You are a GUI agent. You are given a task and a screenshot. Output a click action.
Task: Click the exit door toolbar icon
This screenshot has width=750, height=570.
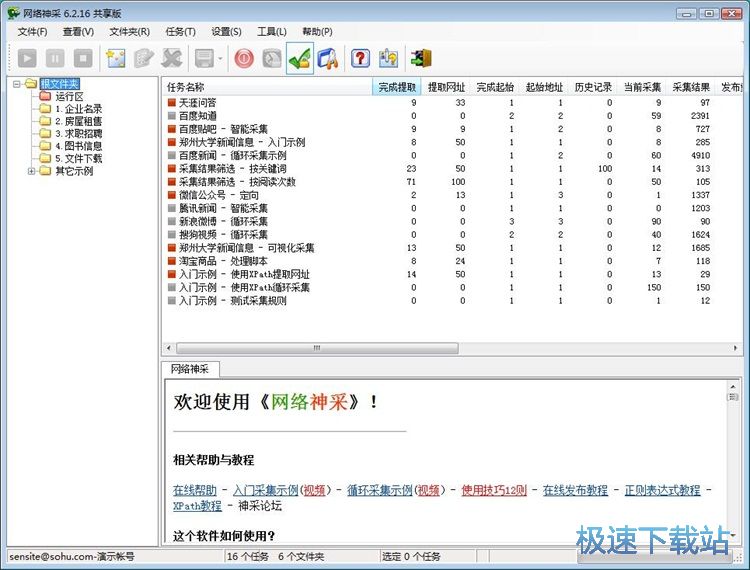tap(421, 58)
